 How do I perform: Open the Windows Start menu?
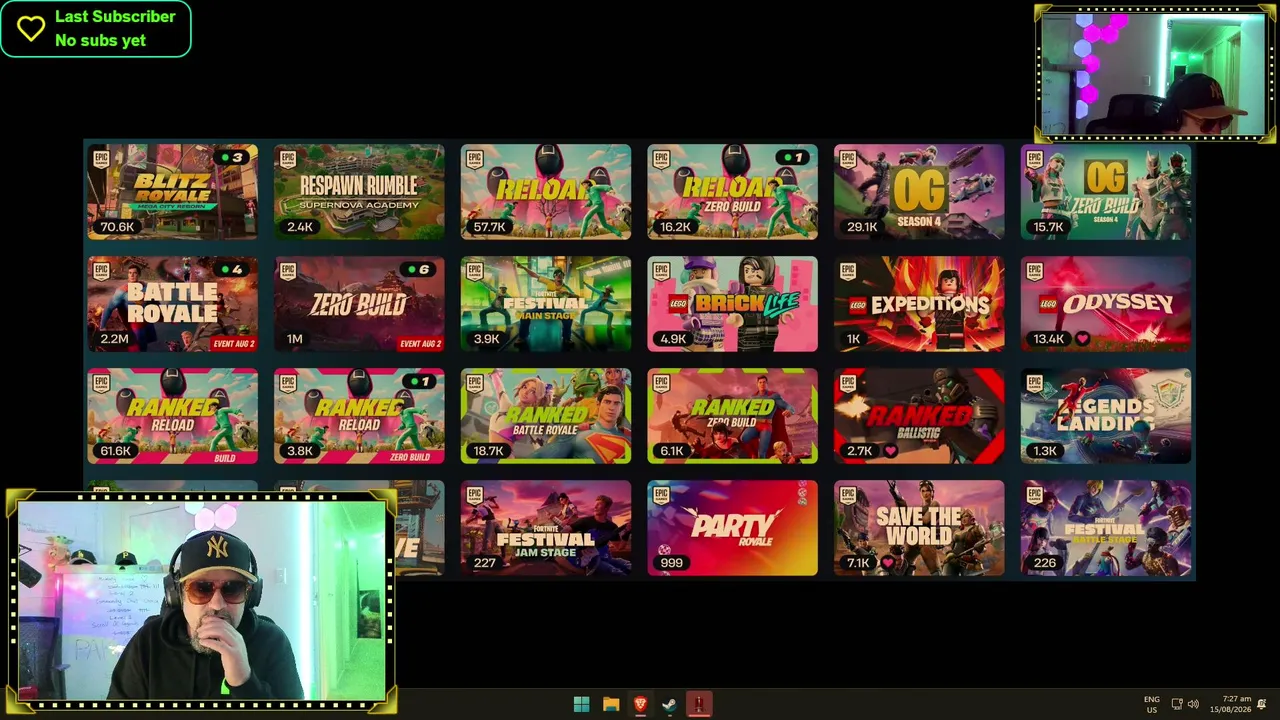click(581, 704)
